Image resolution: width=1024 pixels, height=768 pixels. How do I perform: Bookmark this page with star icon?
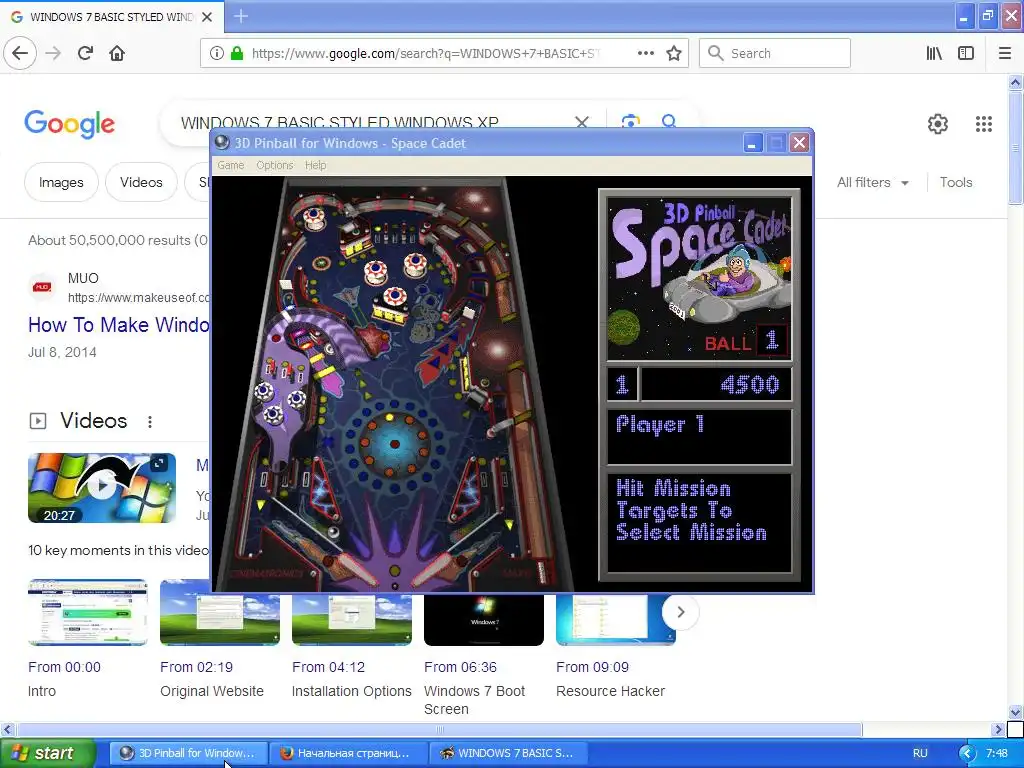(x=674, y=53)
